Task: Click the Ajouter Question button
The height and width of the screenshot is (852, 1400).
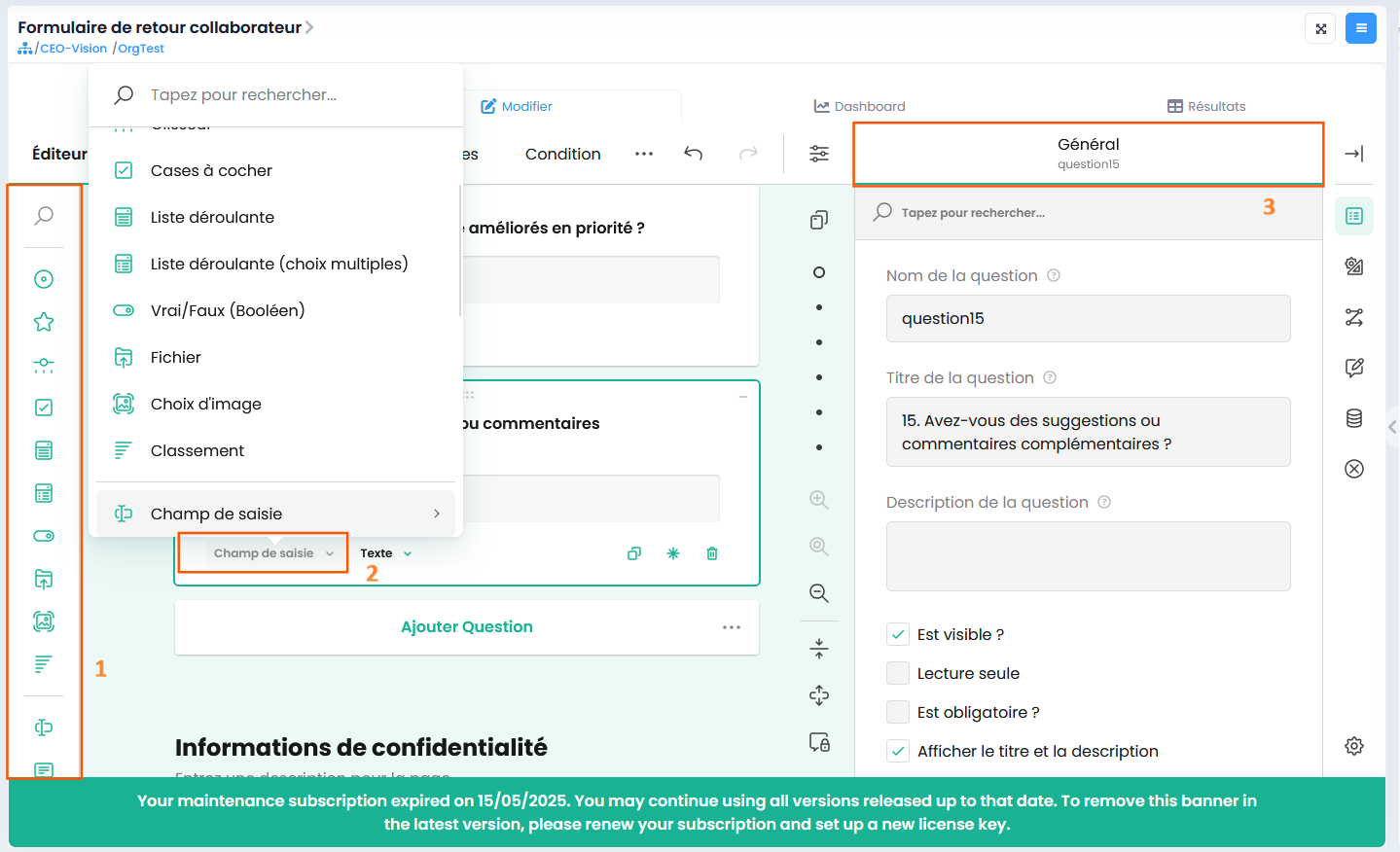Action: click(467, 627)
